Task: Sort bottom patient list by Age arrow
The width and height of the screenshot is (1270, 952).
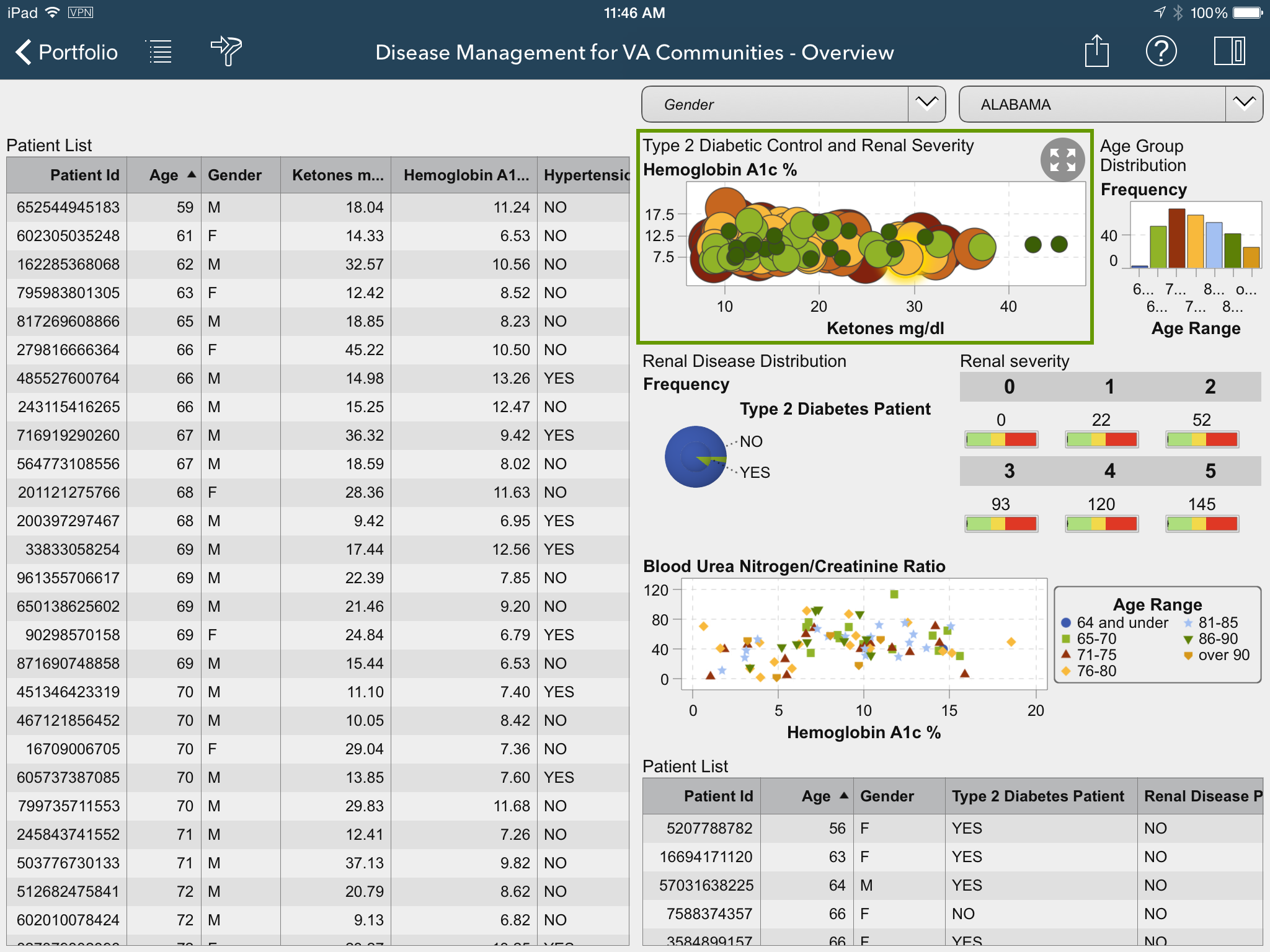Action: [843, 796]
